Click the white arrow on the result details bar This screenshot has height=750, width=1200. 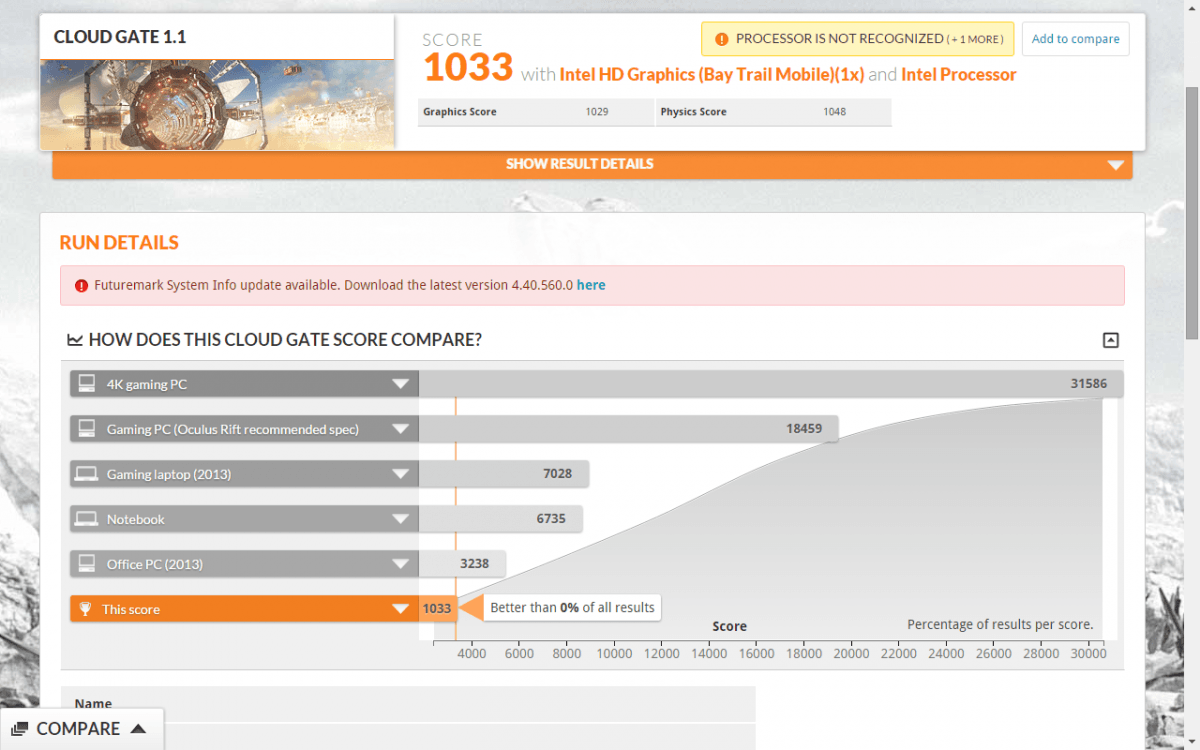[1116, 165]
